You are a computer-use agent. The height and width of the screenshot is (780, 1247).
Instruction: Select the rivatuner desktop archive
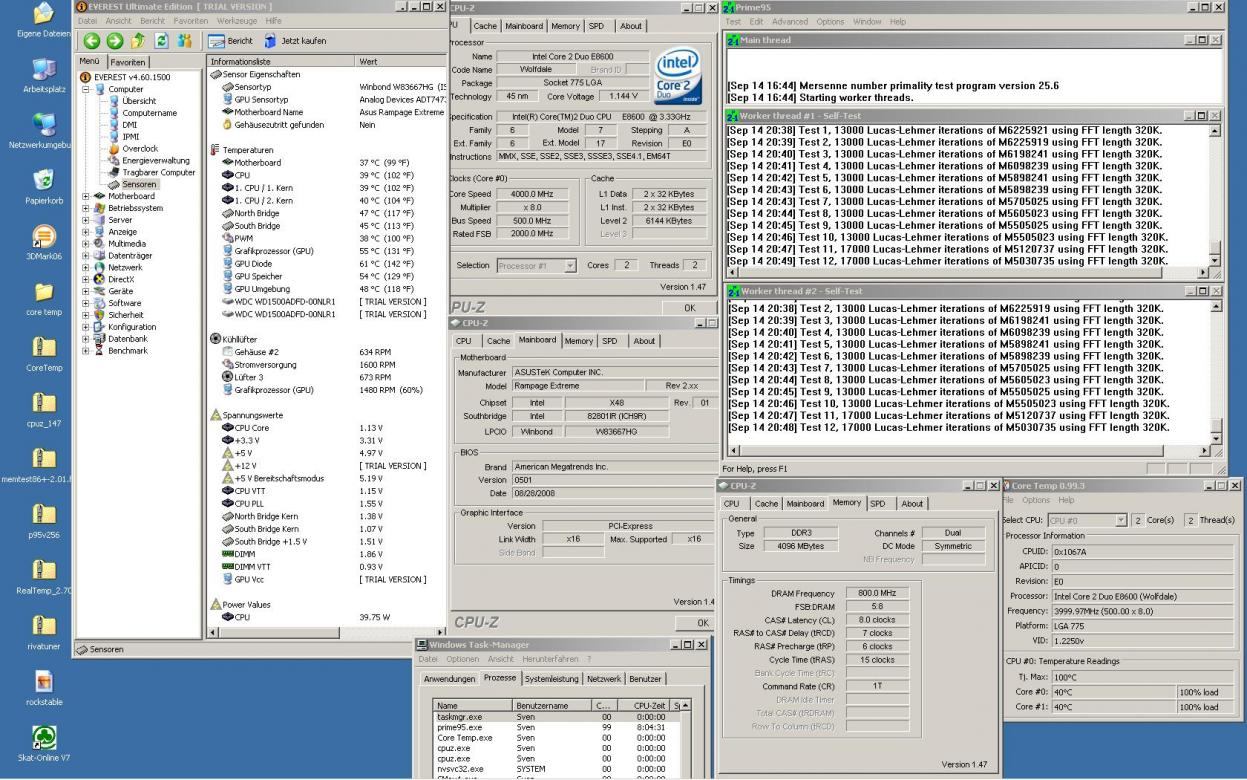point(44,632)
